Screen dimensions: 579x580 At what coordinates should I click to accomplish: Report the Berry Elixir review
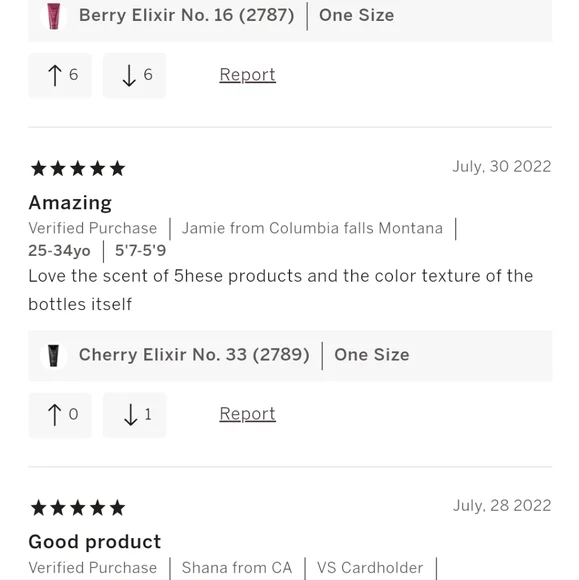pyautogui.click(x=247, y=75)
